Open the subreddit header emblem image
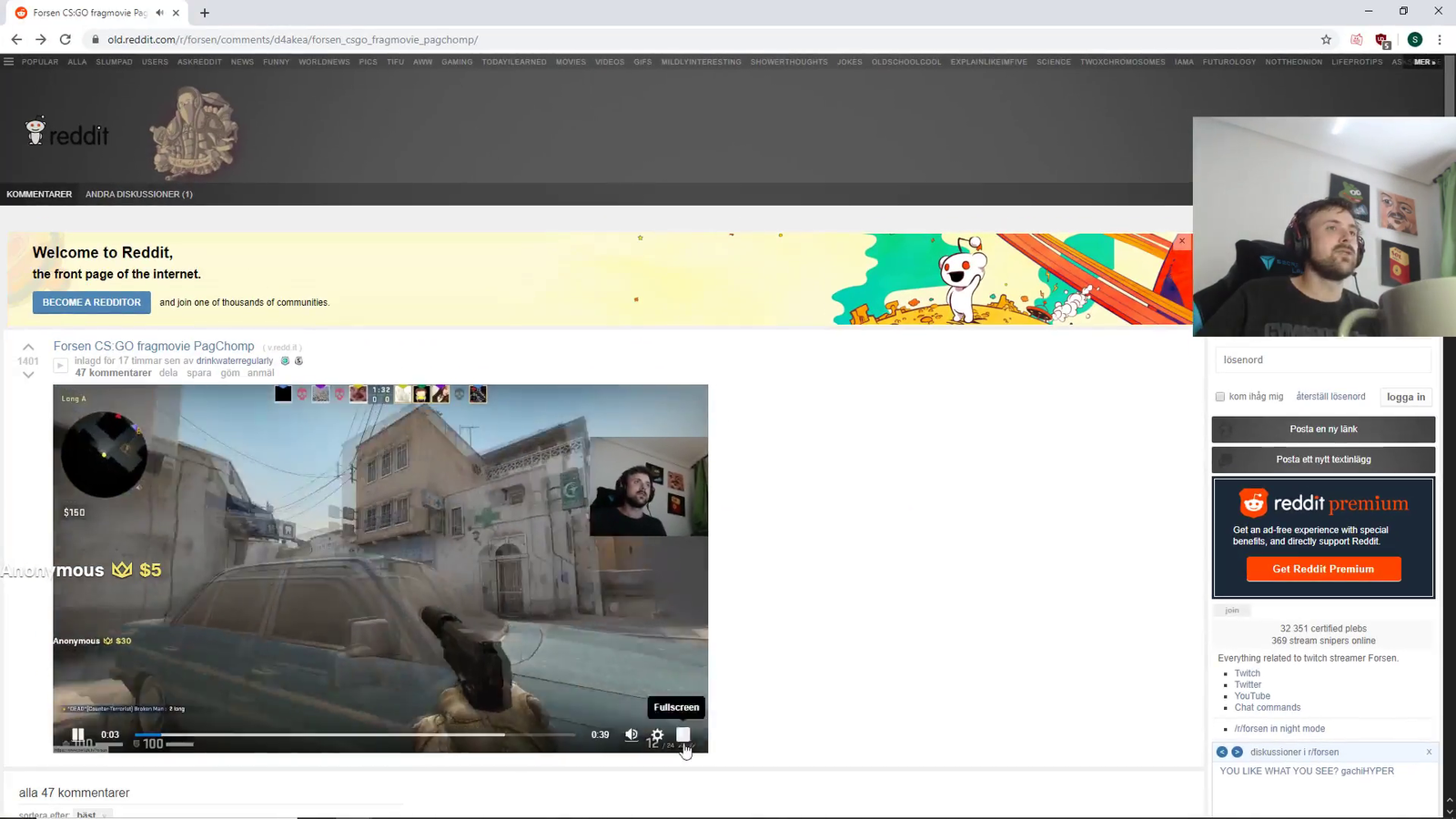Screen dimensions: 1456x819 coord(193,133)
